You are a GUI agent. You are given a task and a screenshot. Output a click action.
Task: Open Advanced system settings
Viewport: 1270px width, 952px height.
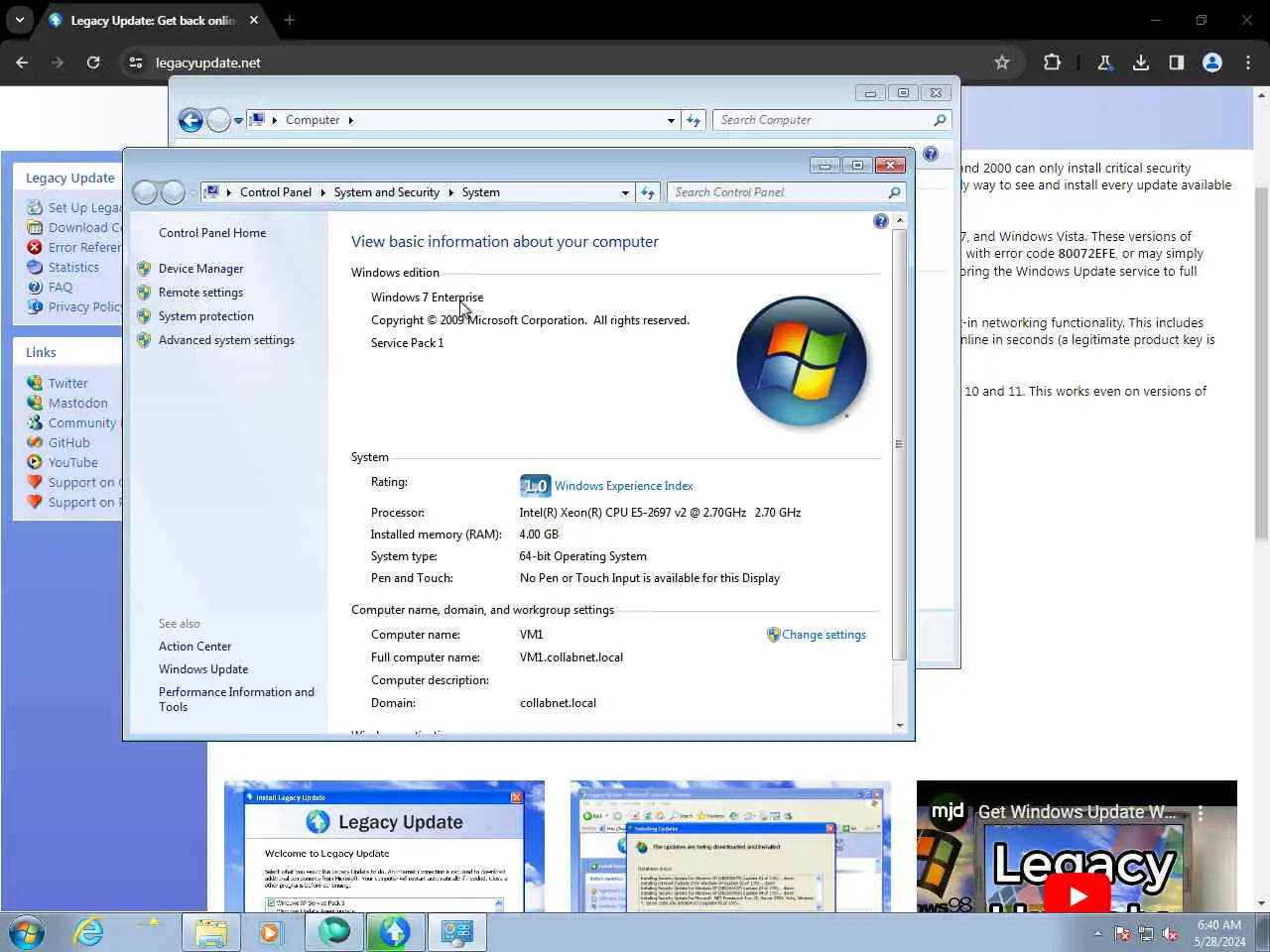click(226, 340)
